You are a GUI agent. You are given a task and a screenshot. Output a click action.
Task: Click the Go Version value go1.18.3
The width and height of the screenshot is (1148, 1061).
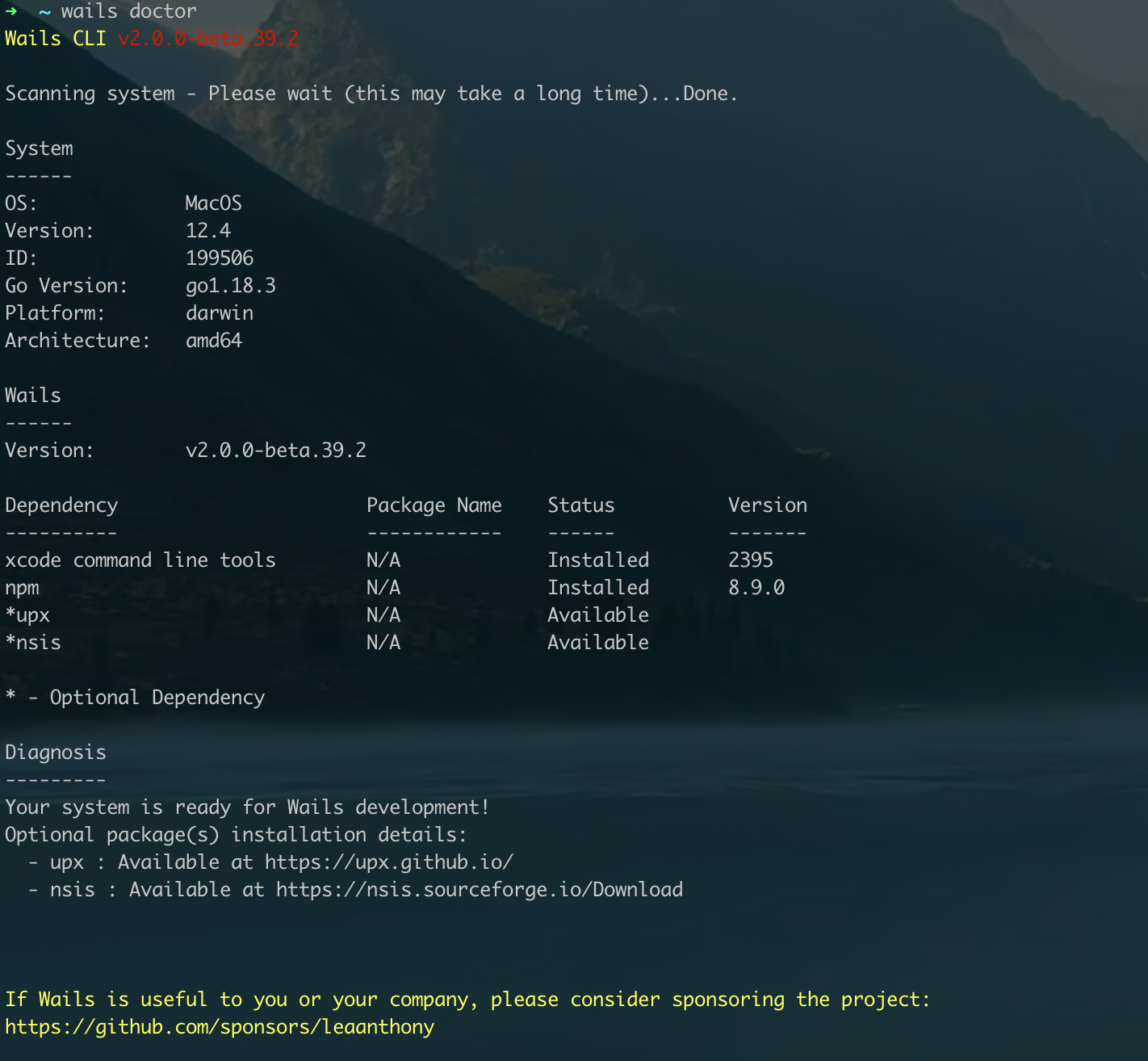click(x=229, y=285)
